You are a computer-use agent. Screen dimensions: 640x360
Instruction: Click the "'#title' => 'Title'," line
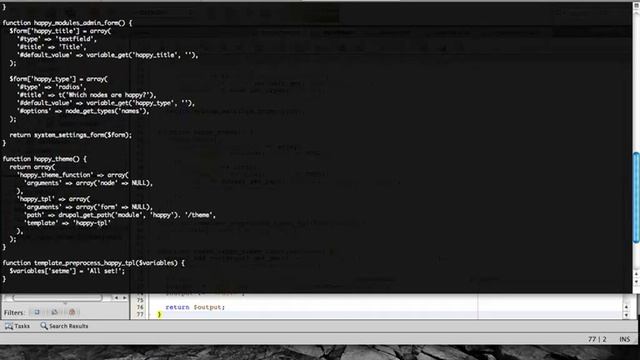pos(51,47)
